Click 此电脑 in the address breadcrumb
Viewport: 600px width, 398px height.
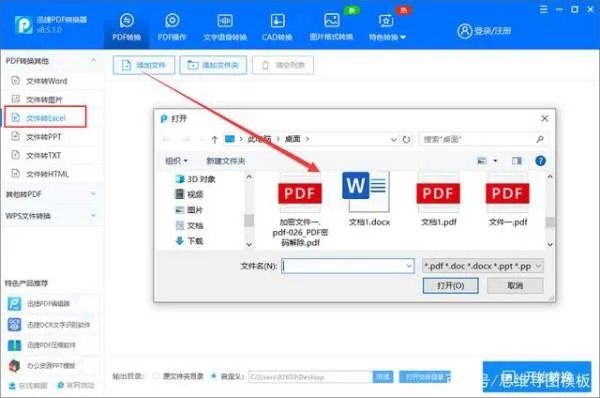tap(259, 139)
